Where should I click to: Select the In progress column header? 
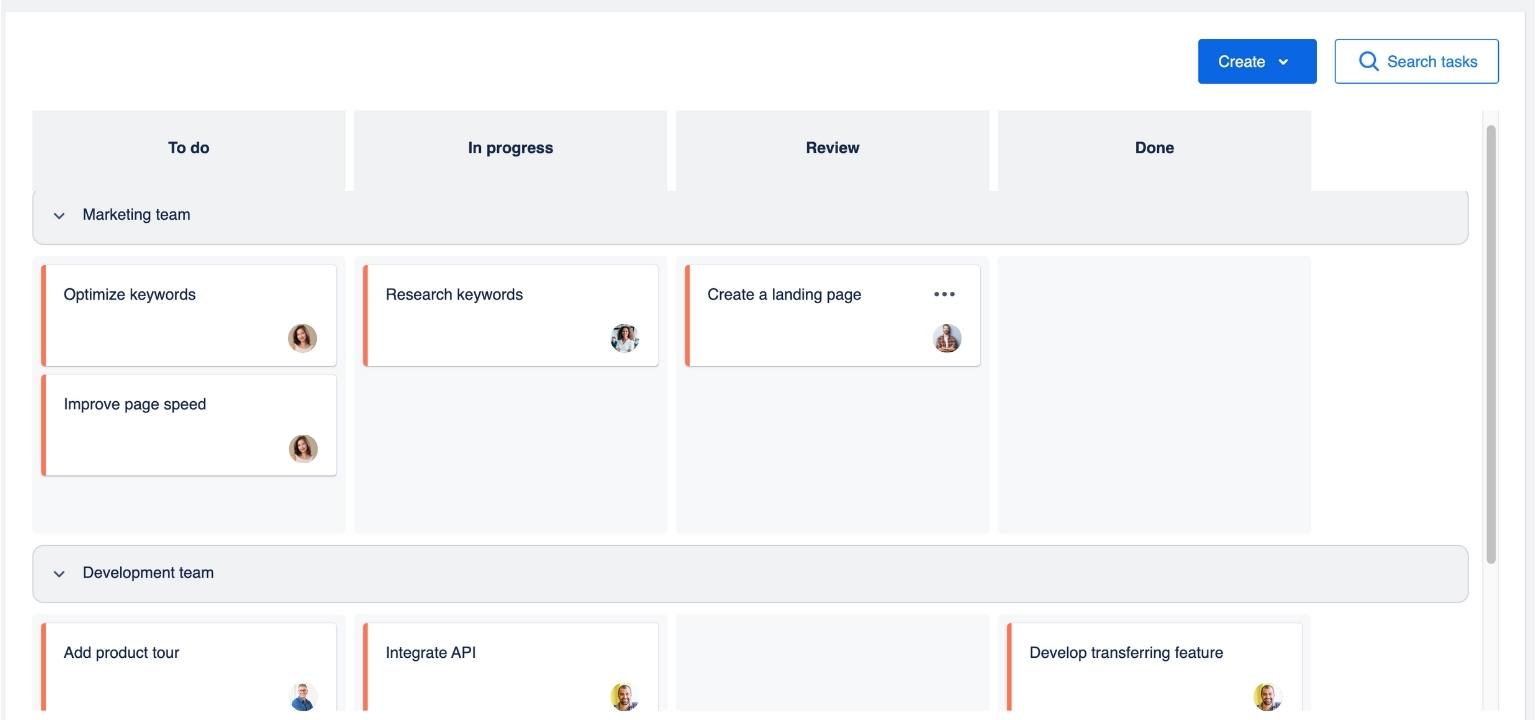tap(510, 147)
